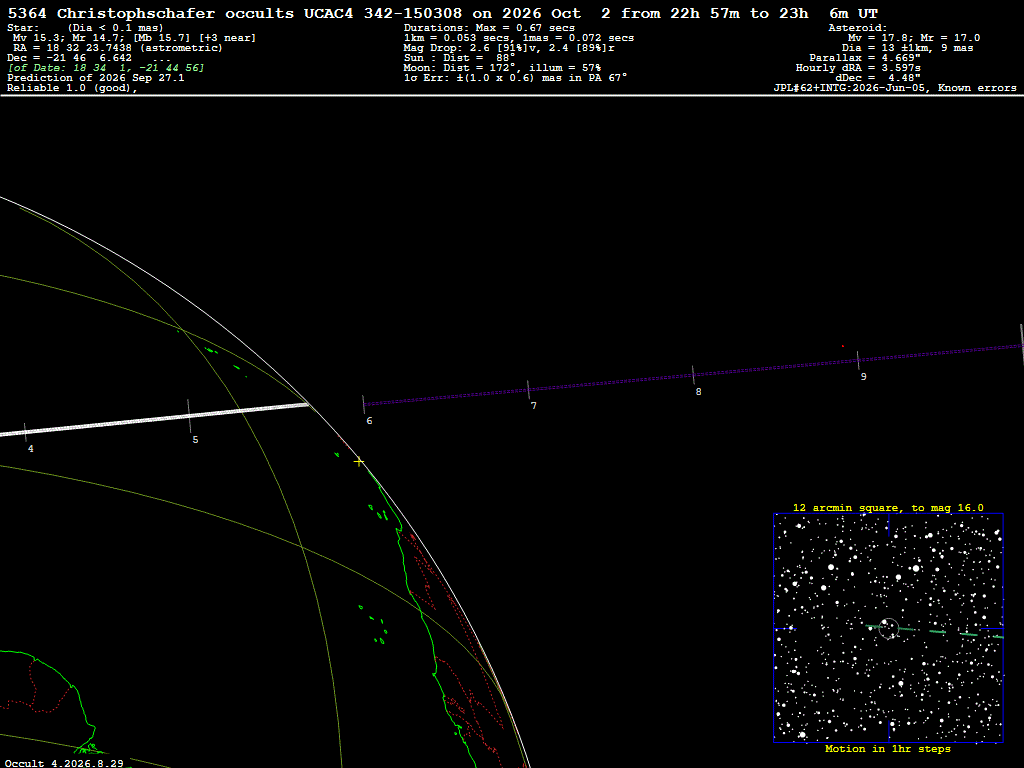Click the 'Motion in 1hr steps' caption
The image size is (1024, 768).
(x=888, y=748)
